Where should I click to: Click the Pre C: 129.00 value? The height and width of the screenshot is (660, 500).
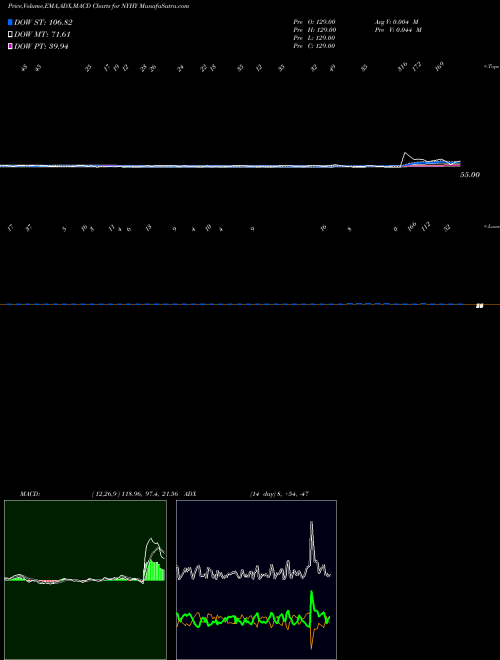(x=314, y=46)
